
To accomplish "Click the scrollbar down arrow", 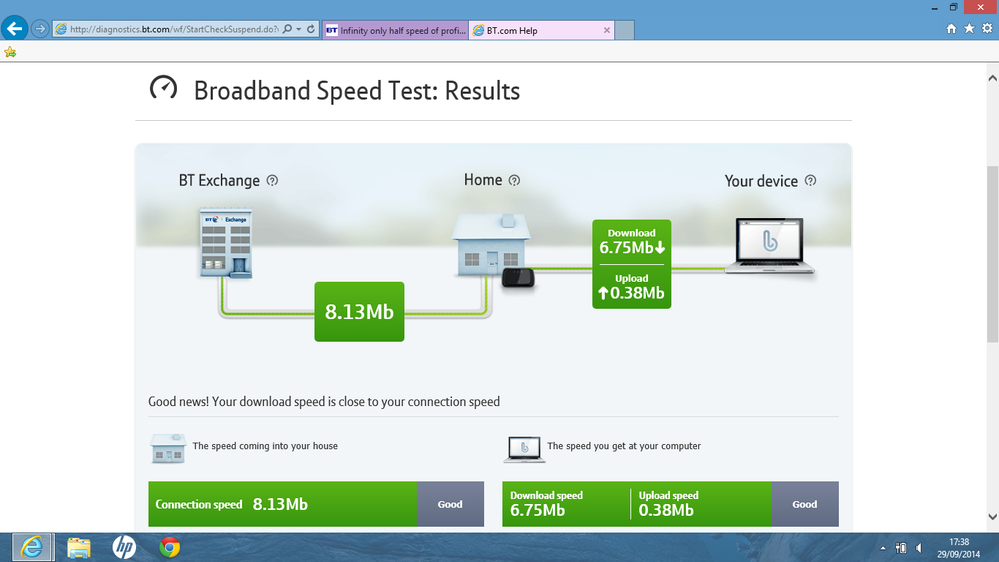I will (993, 517).
